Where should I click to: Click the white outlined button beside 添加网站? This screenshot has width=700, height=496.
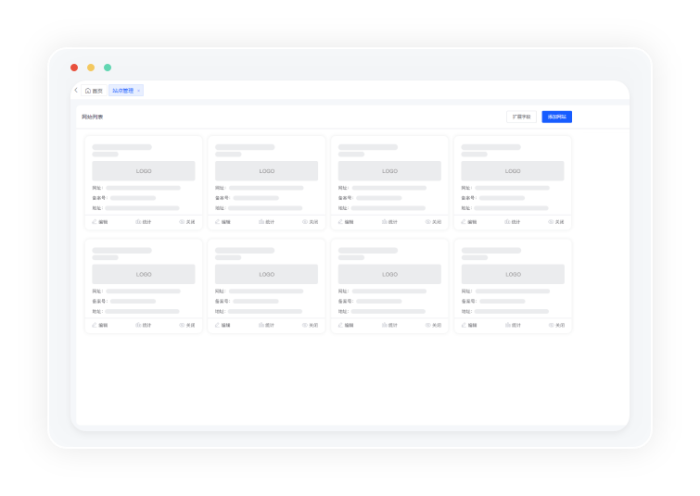coord(521,117)
